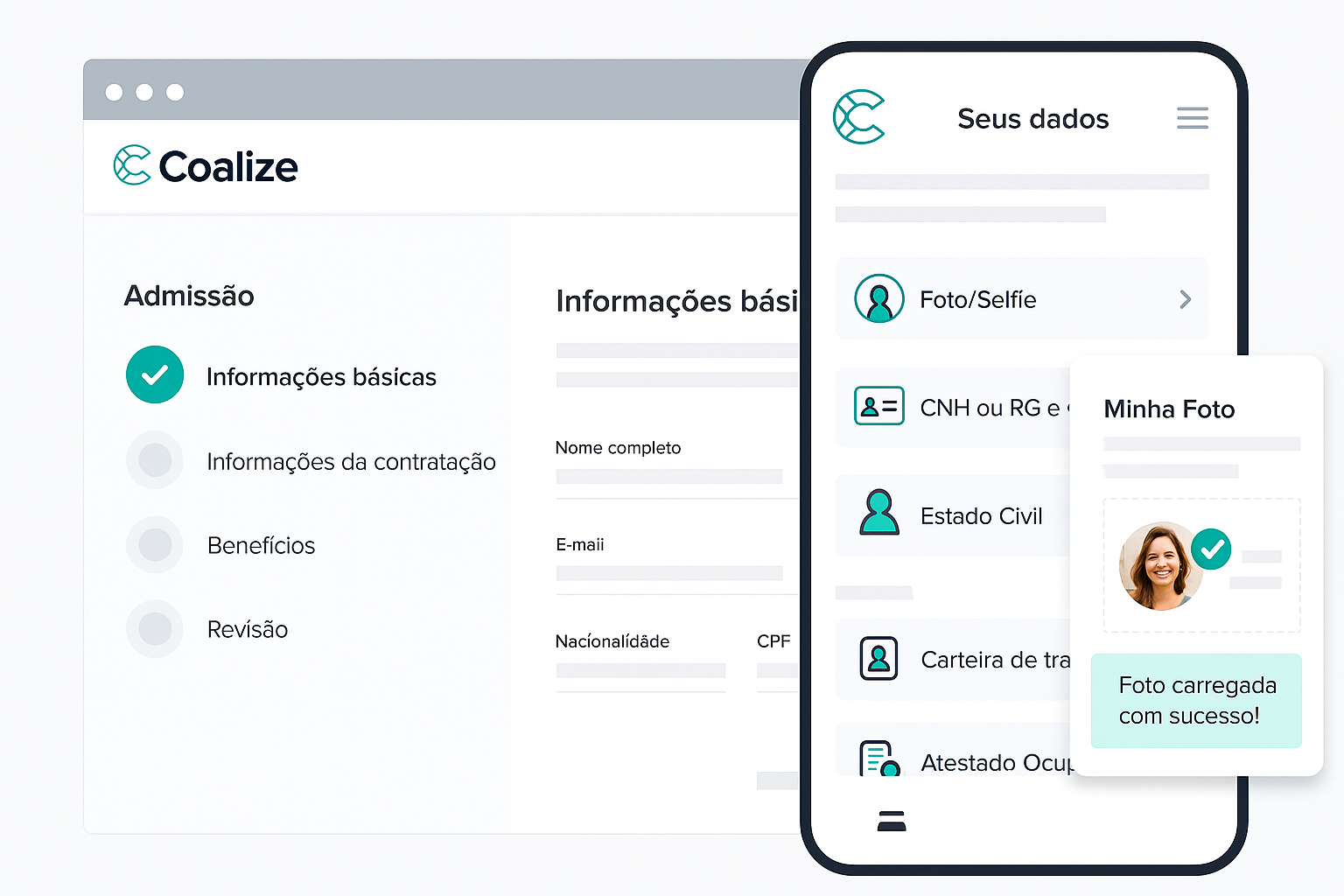Click the CNH ou RG ID card icon
Image resolution: width=1344 pixels, height=896 pixels.
[878, 406]
